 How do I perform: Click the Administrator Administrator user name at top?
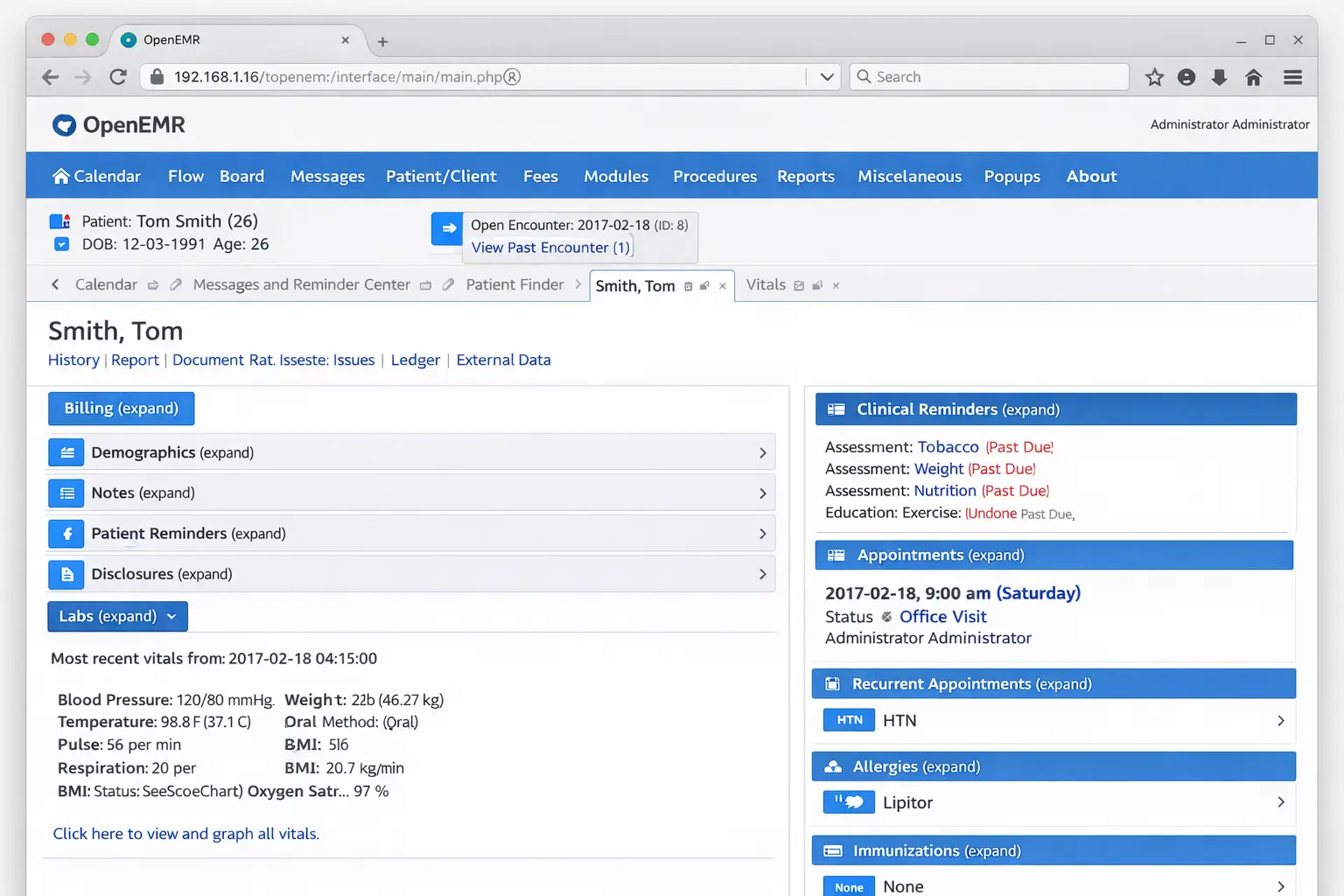(x=1229, y=124)
